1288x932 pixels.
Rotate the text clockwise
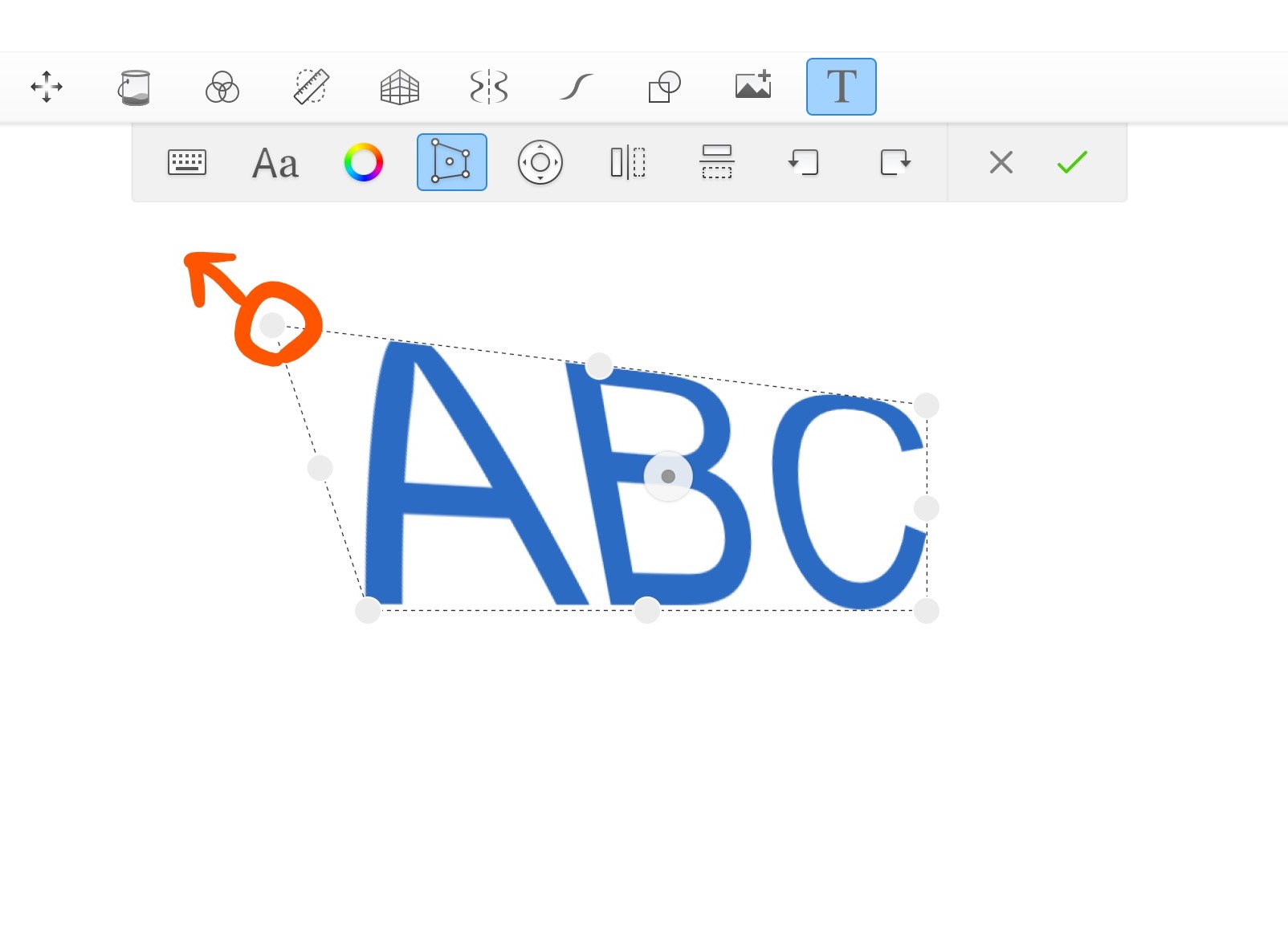click(895, 162)
